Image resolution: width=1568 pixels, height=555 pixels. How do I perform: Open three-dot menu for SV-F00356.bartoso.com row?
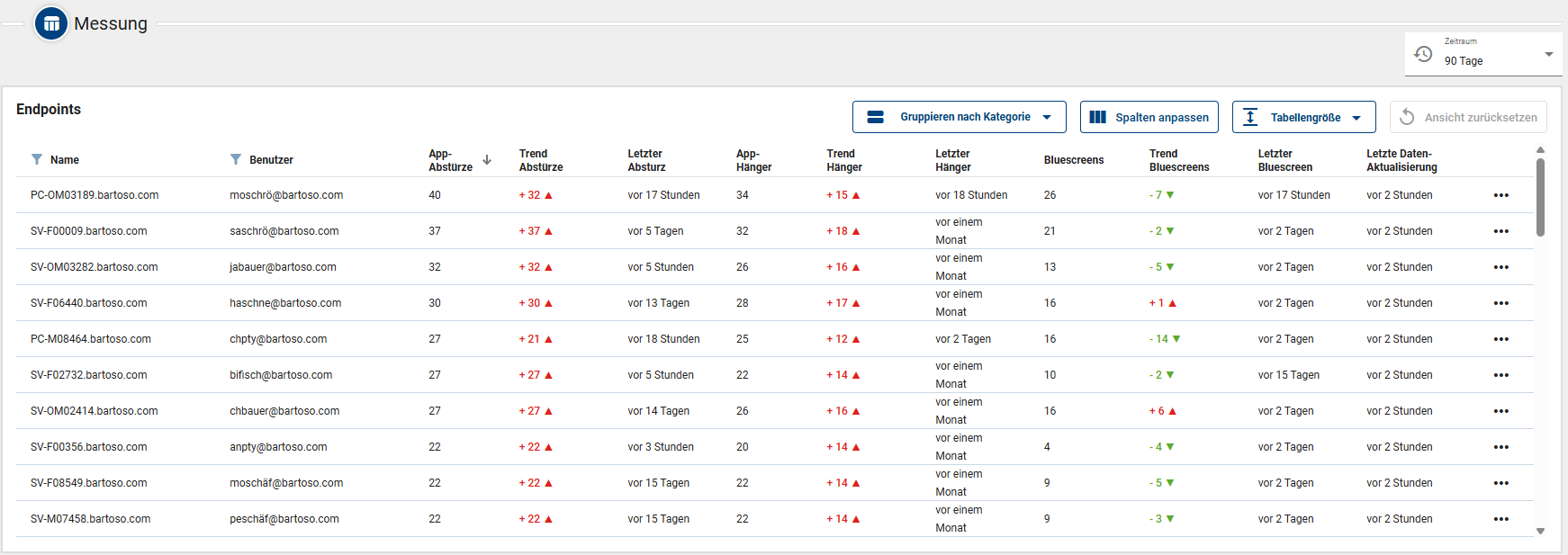[x=1500, y=447]
